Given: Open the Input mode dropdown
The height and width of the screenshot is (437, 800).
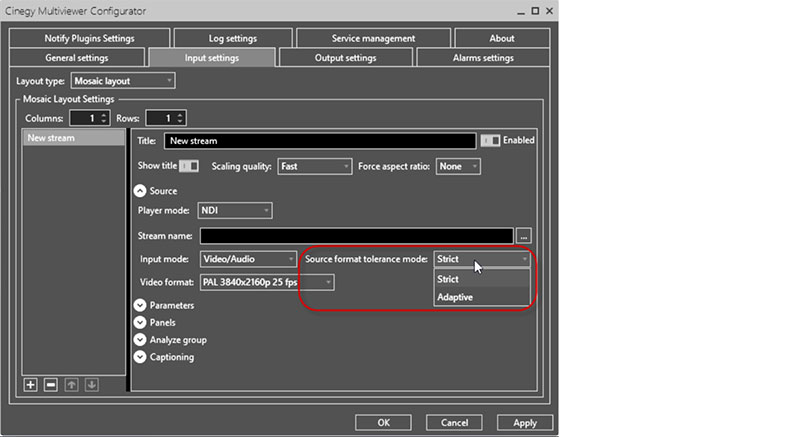Looking at the screenshot, I should pos(248,259).
